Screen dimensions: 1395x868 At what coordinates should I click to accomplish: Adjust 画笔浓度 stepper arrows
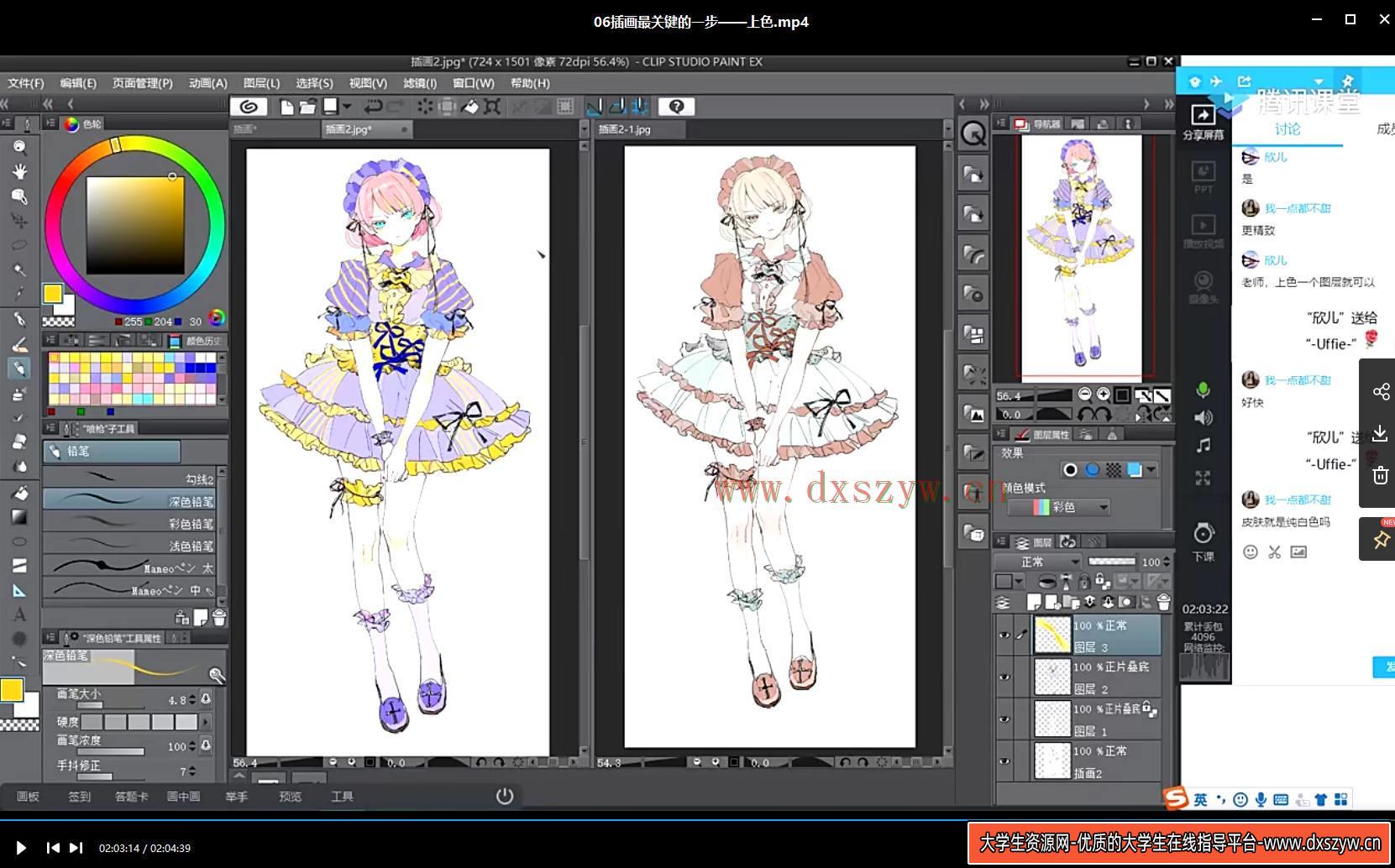[192, 746]
